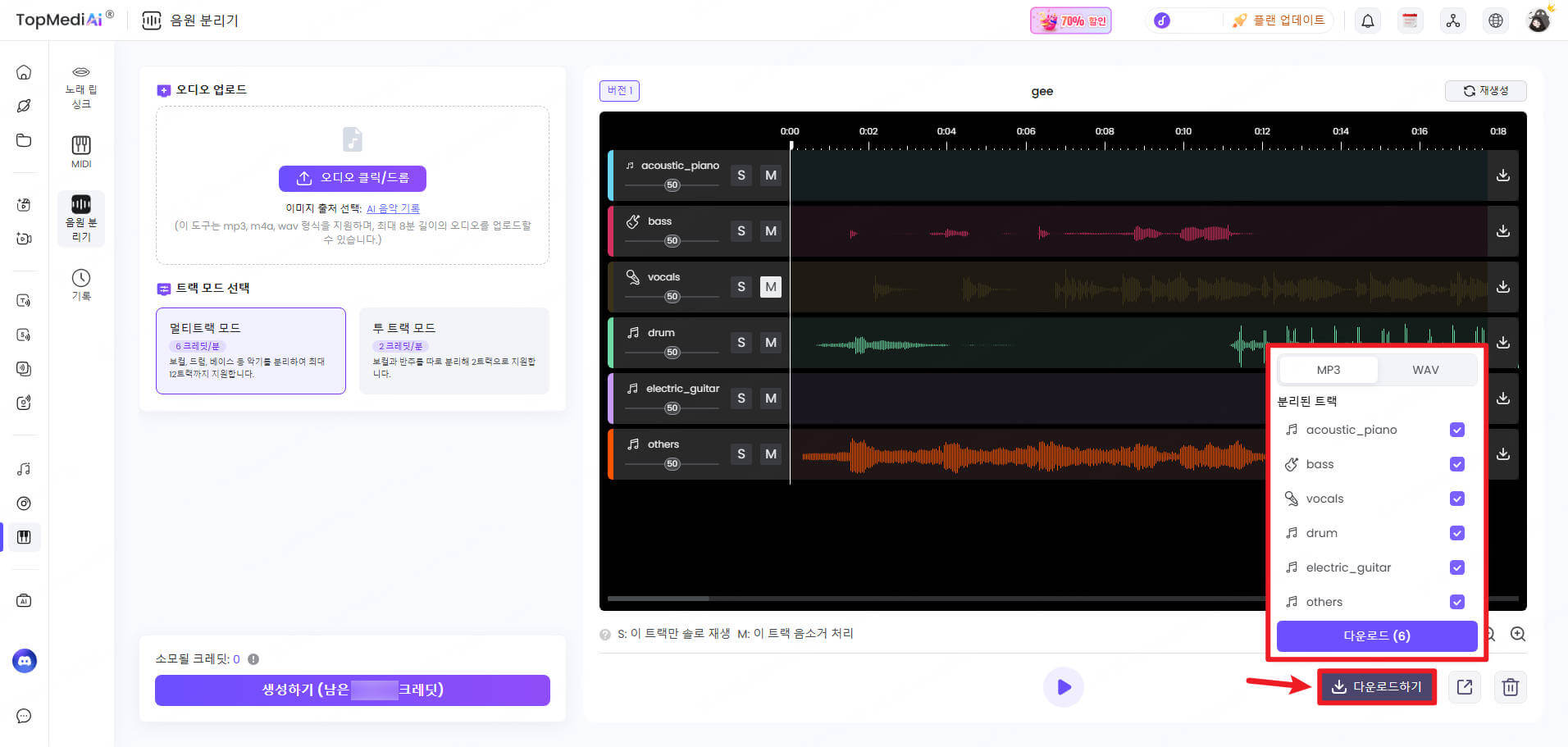Open the language globe icon
Screen dimensions: 1568x747
click(1495, 20)
